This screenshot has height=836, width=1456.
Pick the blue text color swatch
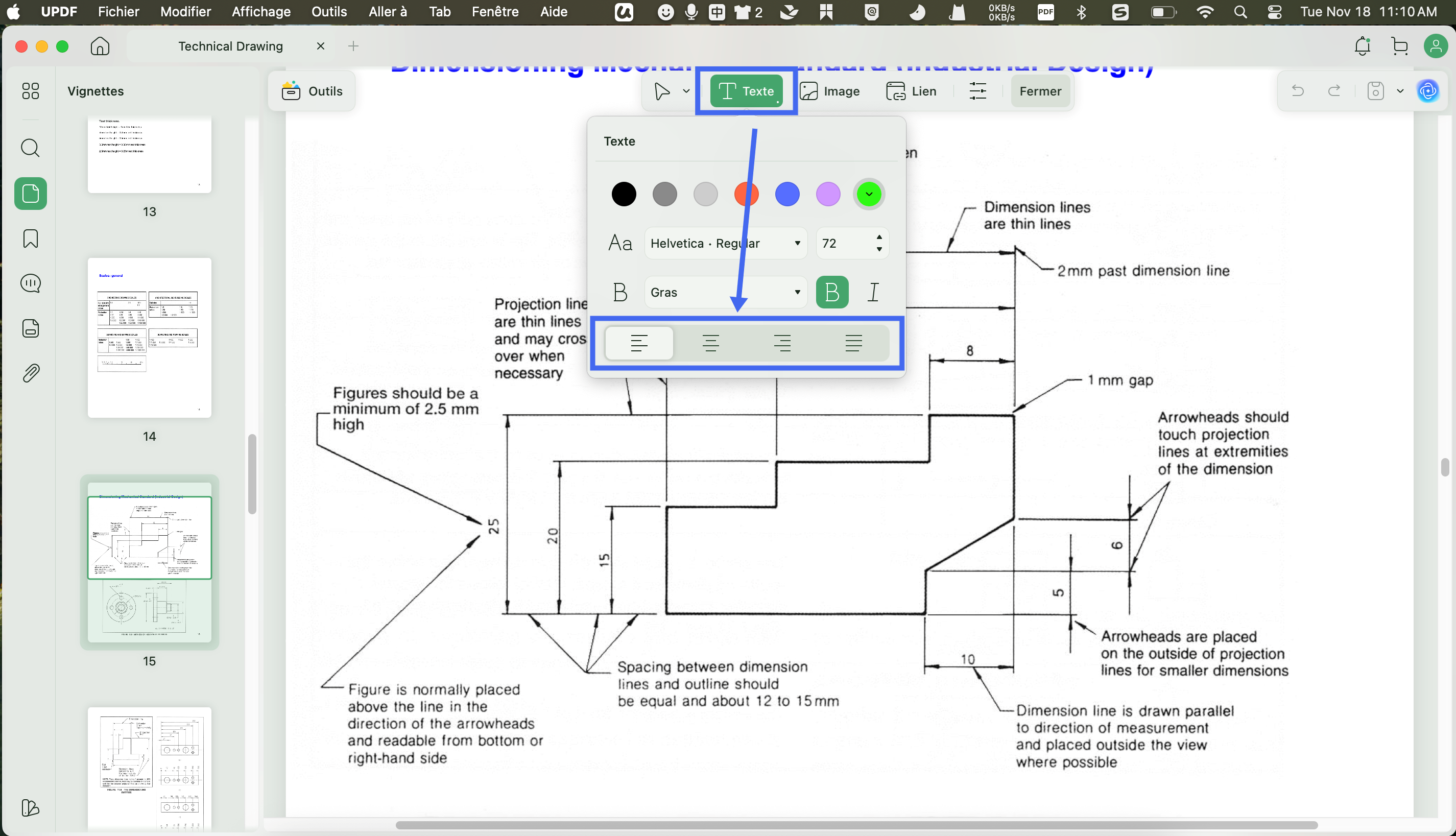787,194
